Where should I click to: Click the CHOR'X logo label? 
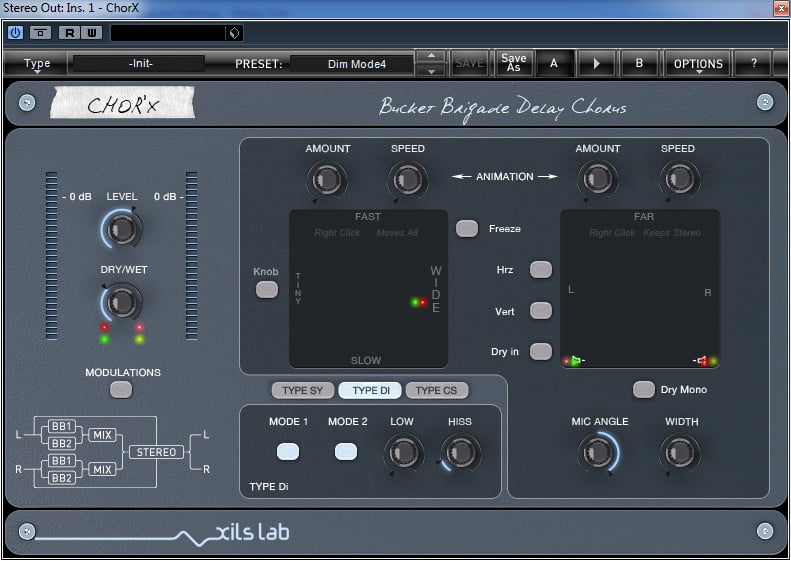123,102
